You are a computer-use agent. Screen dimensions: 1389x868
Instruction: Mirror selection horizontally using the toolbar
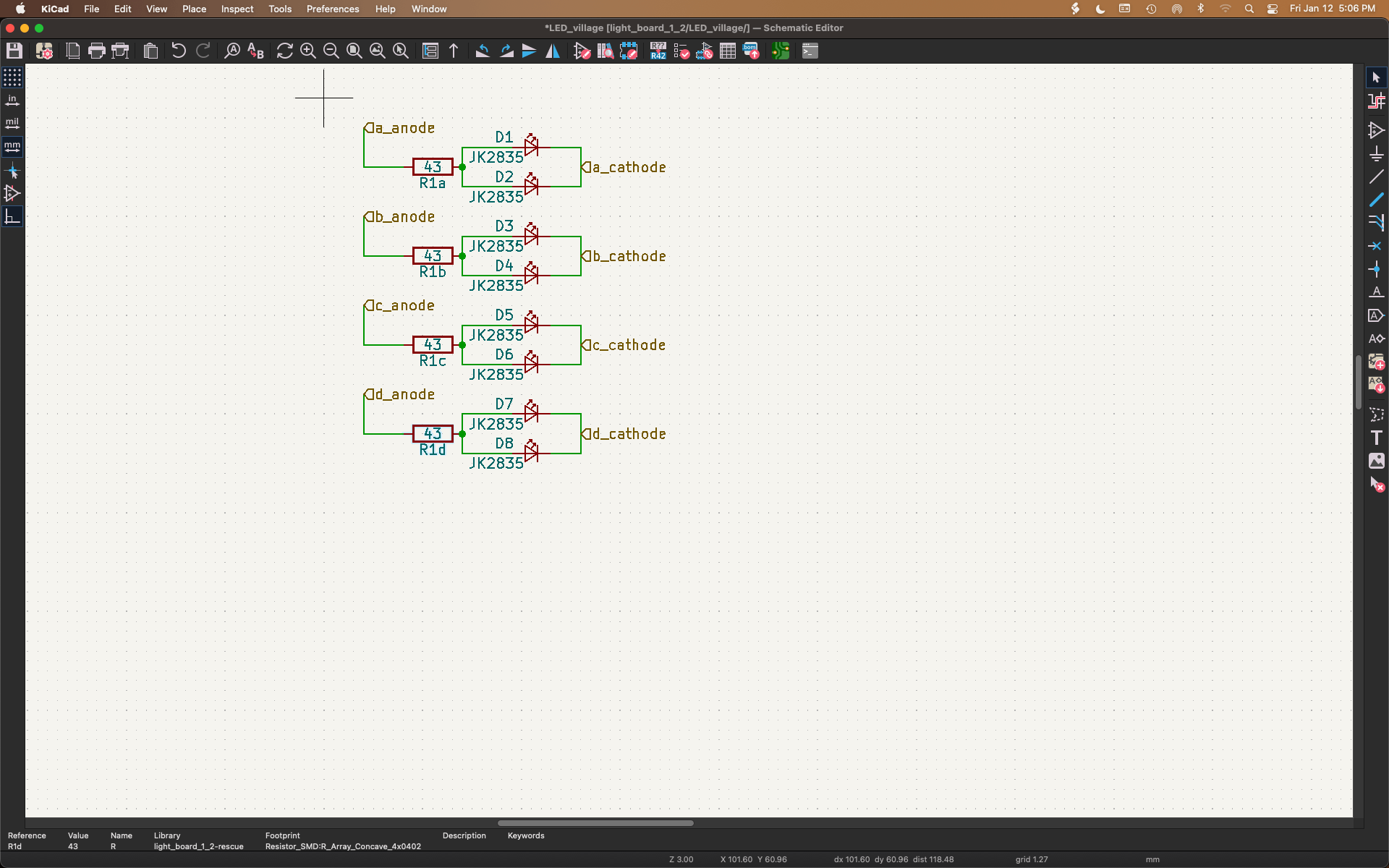coord(553,51)
